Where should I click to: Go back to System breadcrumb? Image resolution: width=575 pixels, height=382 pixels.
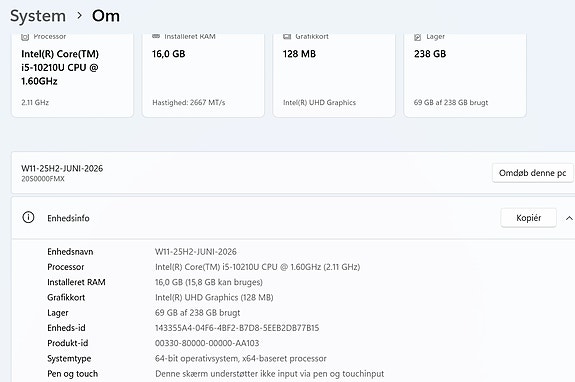pos(38,16)
